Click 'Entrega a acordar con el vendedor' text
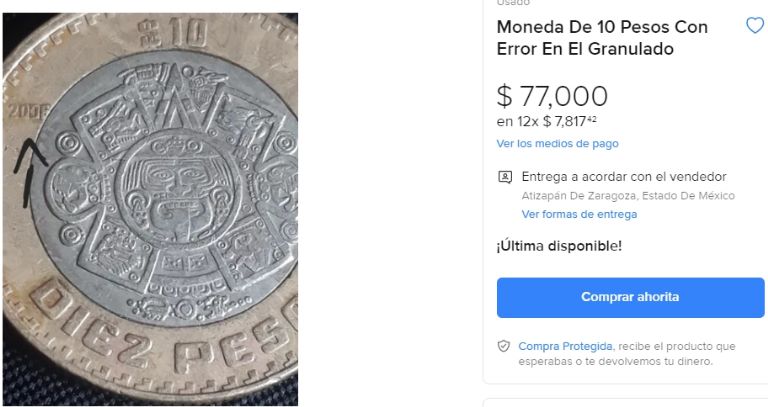The image size is (768, 407). click(624, 177)
